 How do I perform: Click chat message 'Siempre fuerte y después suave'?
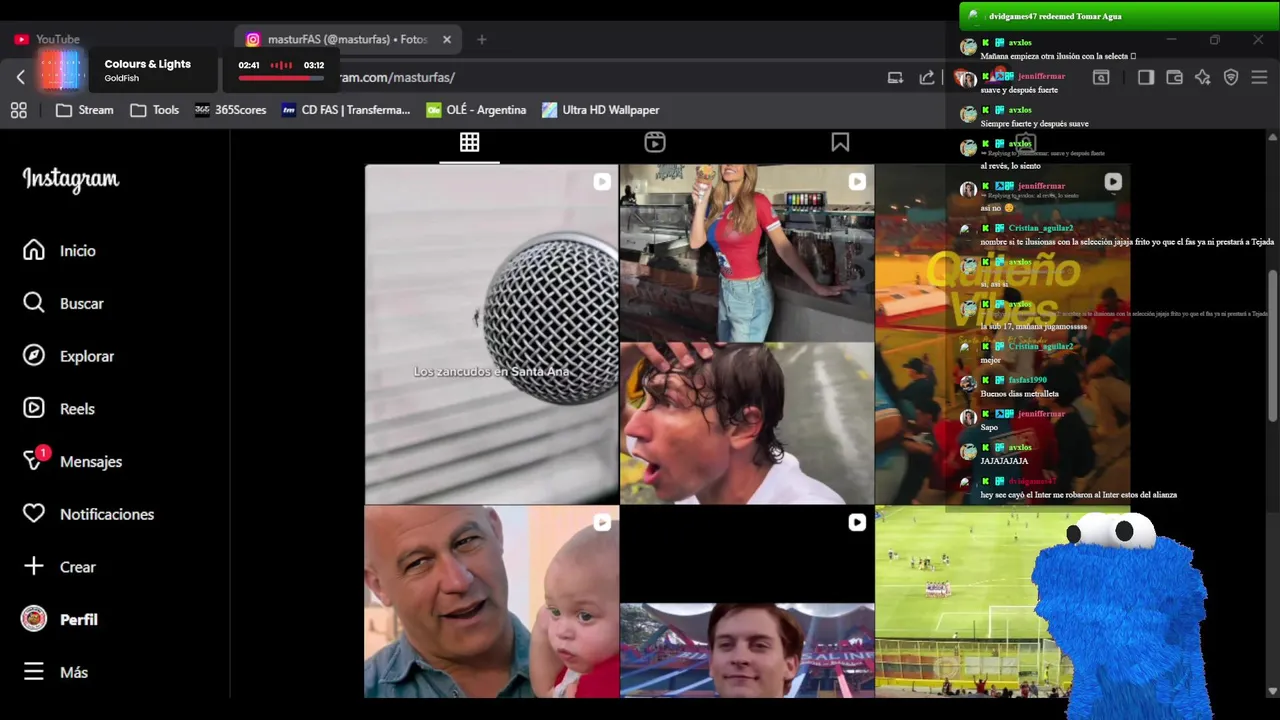point(1034,124)
